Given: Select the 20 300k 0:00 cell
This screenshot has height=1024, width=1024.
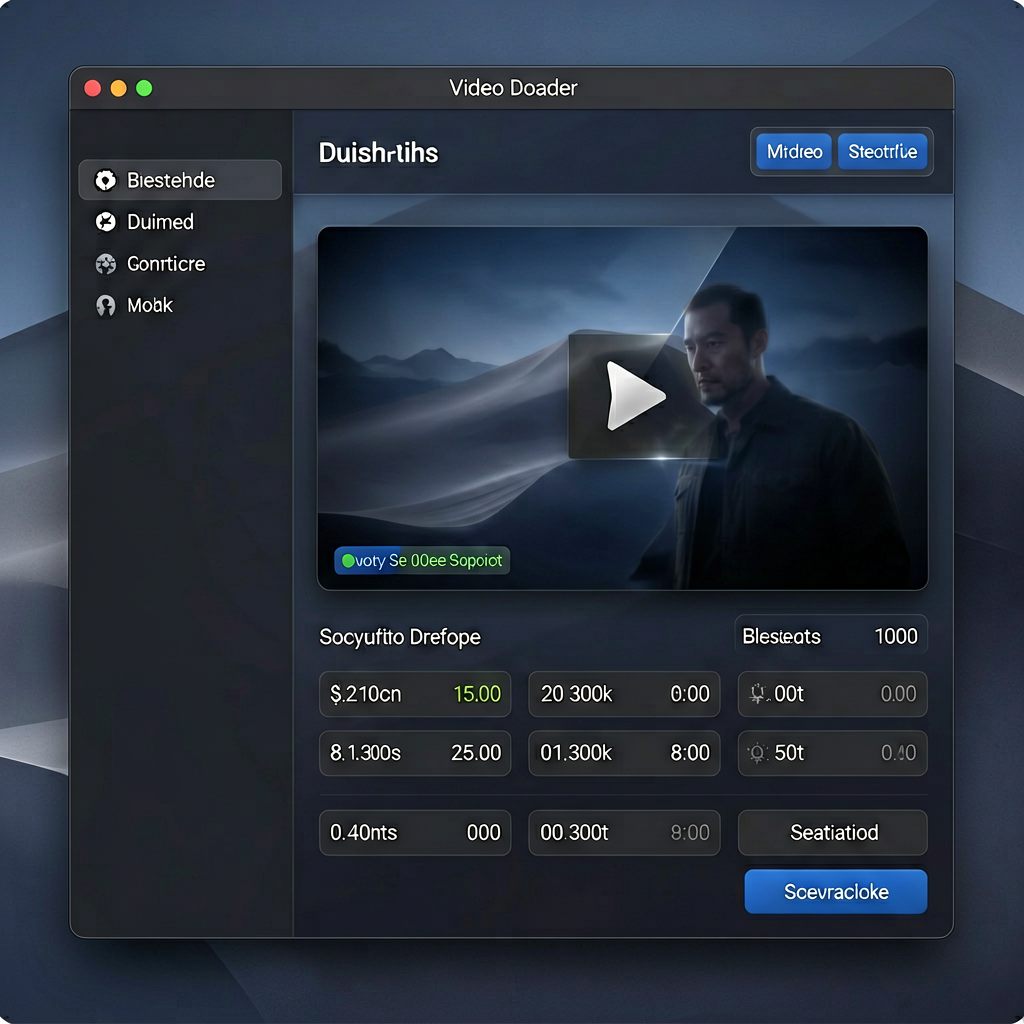Looking at the screenshot, I should (x=624, y=694).
